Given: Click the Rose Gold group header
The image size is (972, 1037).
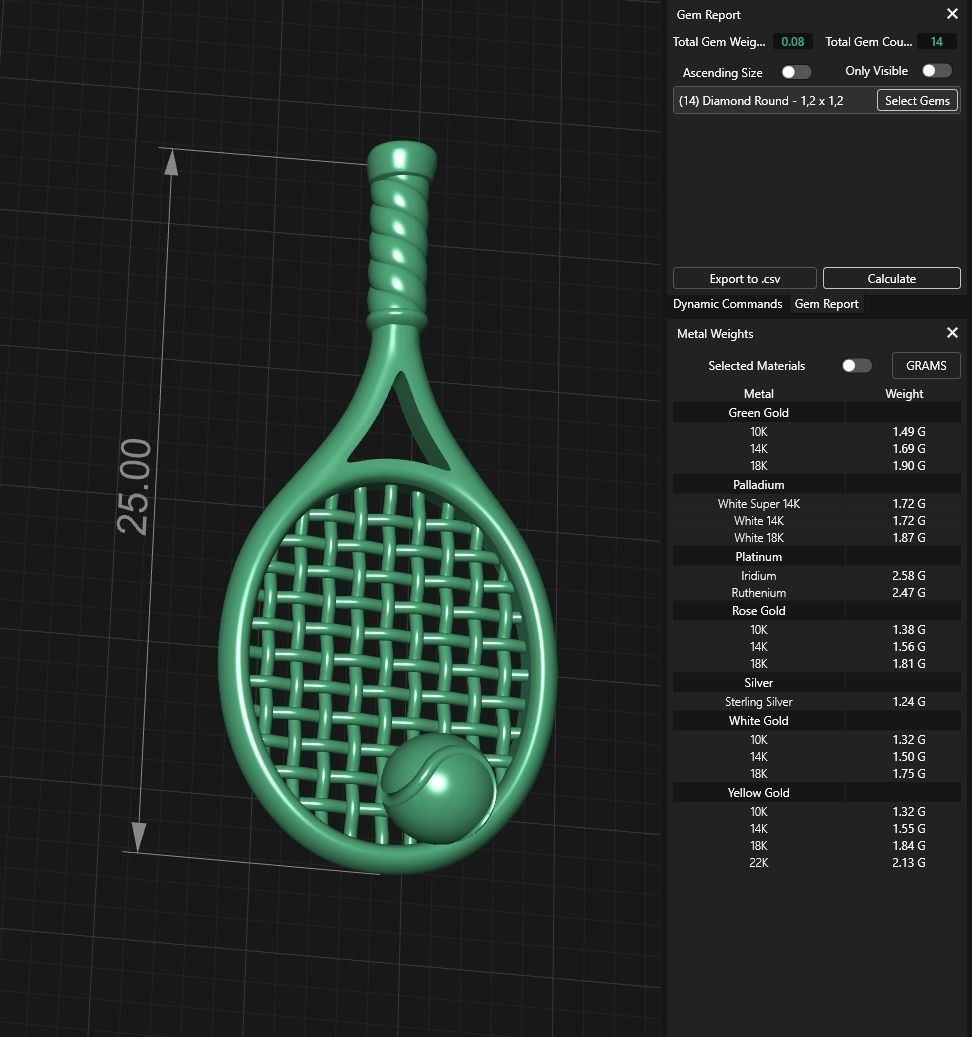Looking at the screenshot, I should tap(817, 610).
